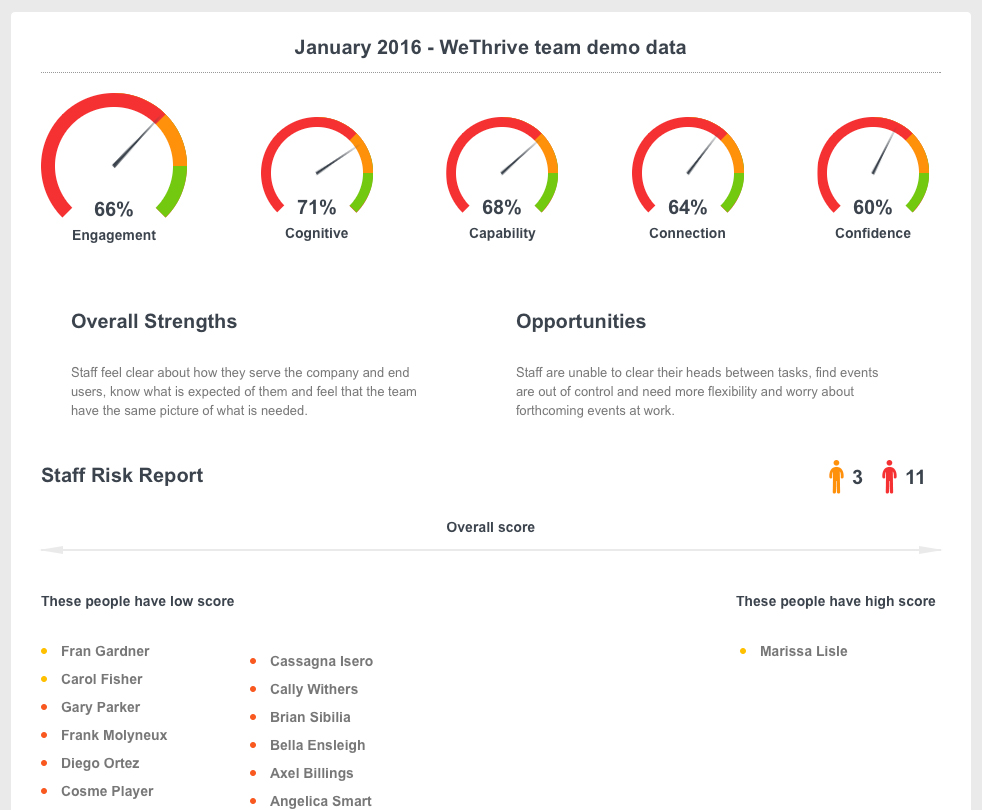Select Marissa Lisle from the high score list
The height and width of the screenshot is (811, 982).
(803, 651)
